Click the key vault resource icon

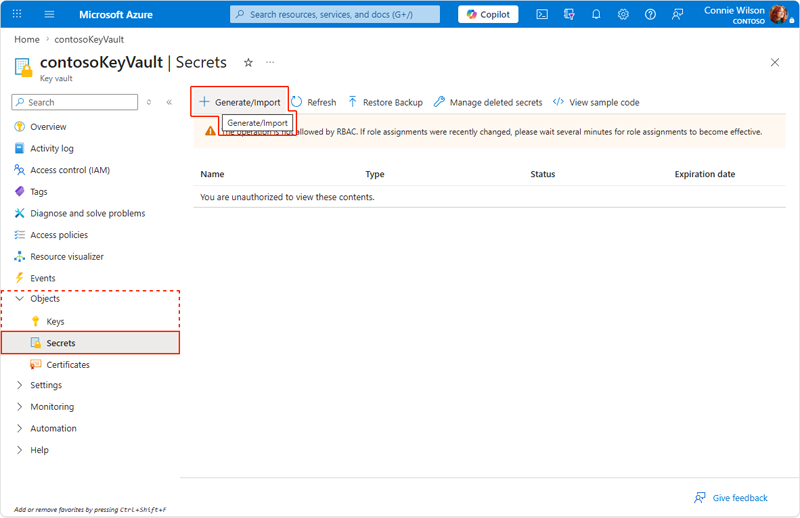click(23, 67)
